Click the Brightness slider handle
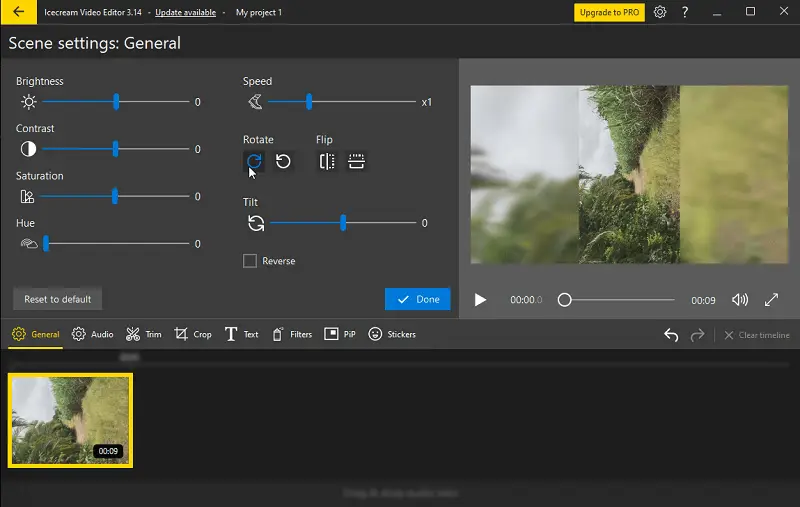800x507 pixels. coord(116,102)
